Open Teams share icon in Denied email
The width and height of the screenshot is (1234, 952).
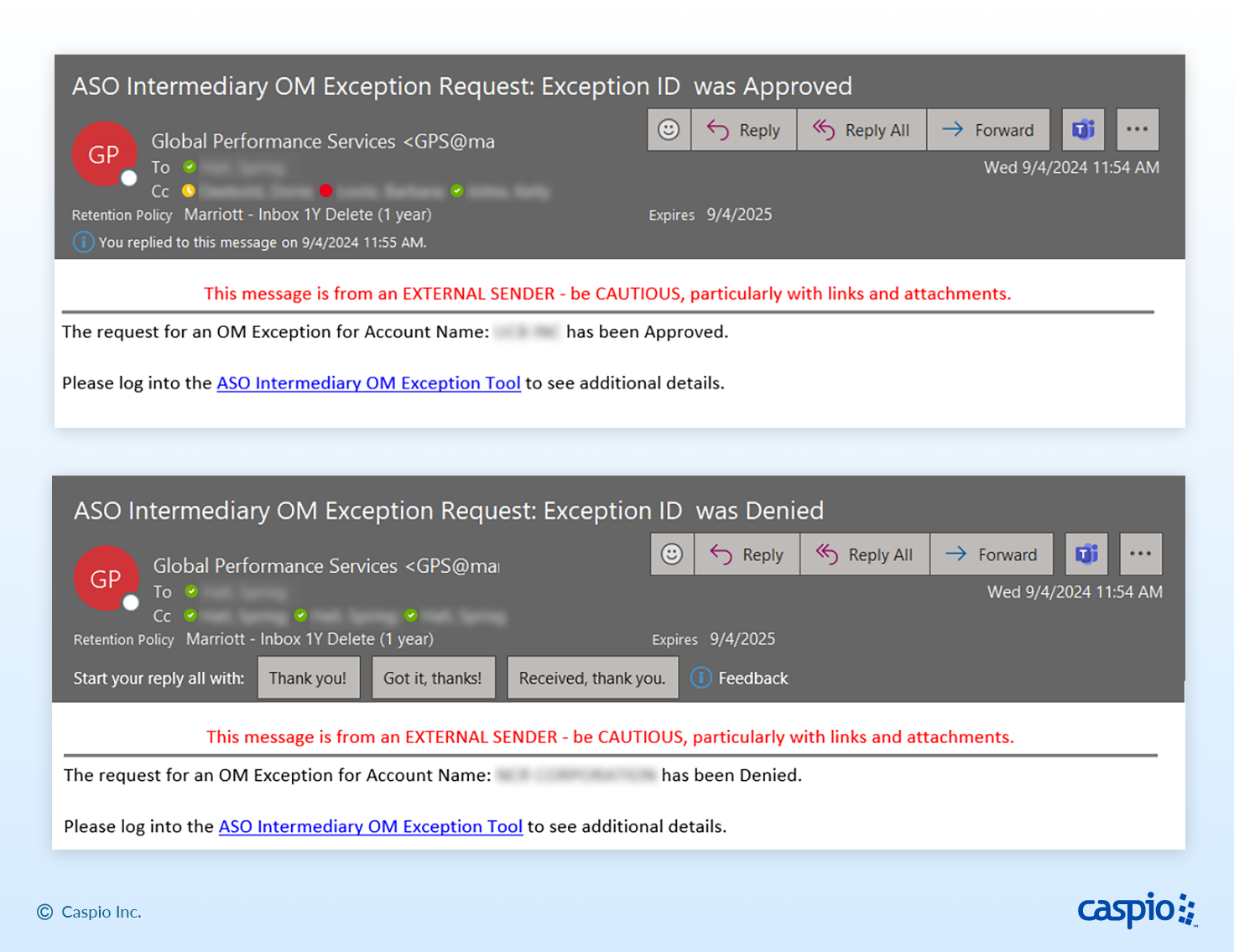coord(1086,554)
